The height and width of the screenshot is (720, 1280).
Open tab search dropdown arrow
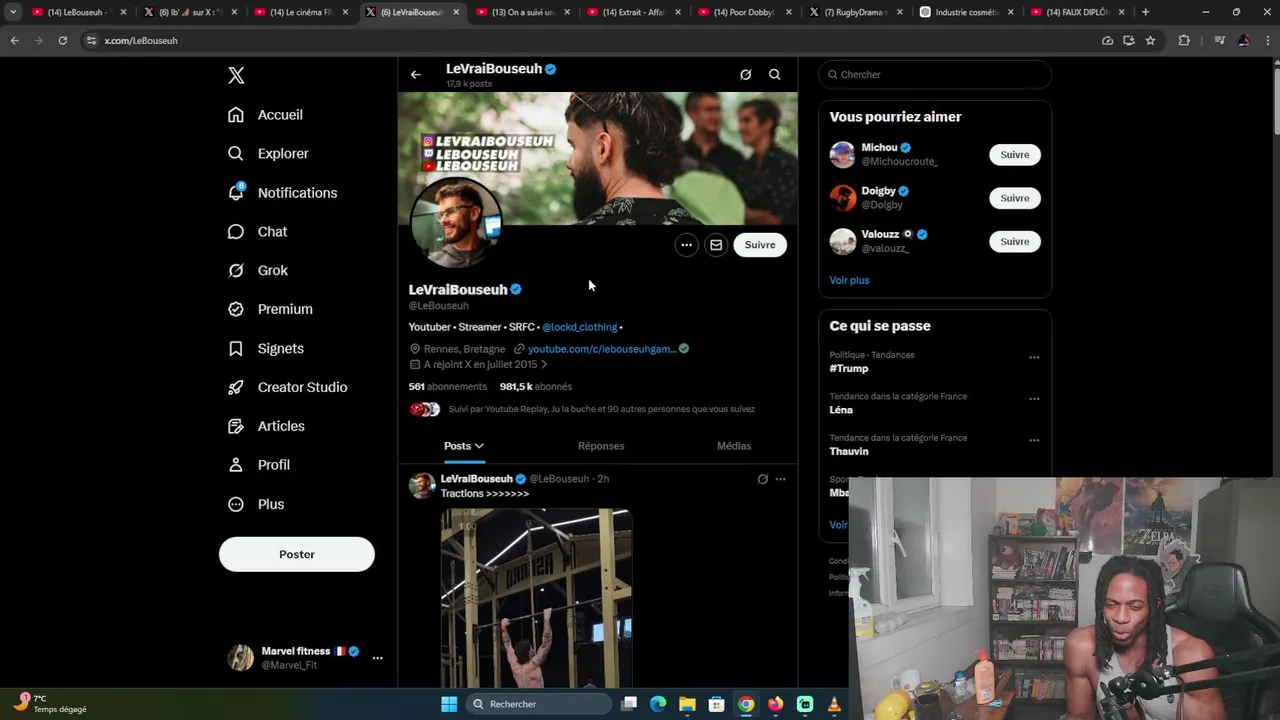pos(13,12)
